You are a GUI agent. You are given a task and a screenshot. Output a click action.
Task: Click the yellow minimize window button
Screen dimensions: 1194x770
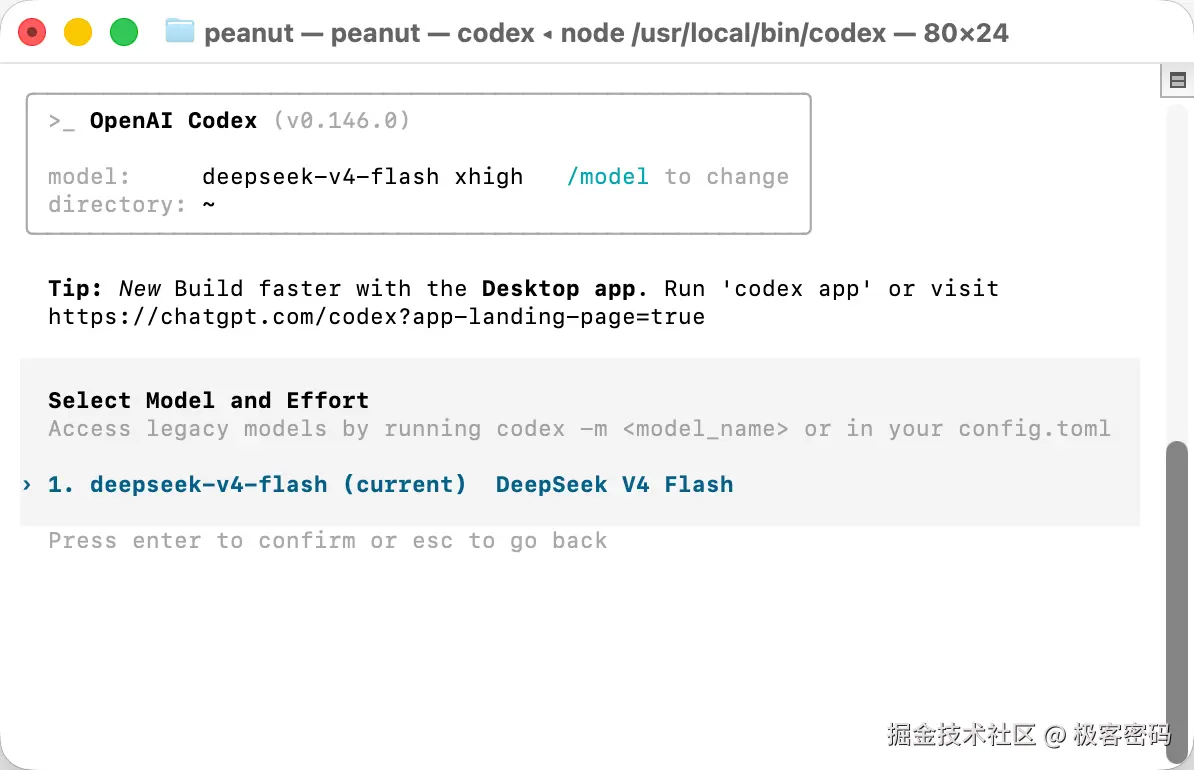78,33
